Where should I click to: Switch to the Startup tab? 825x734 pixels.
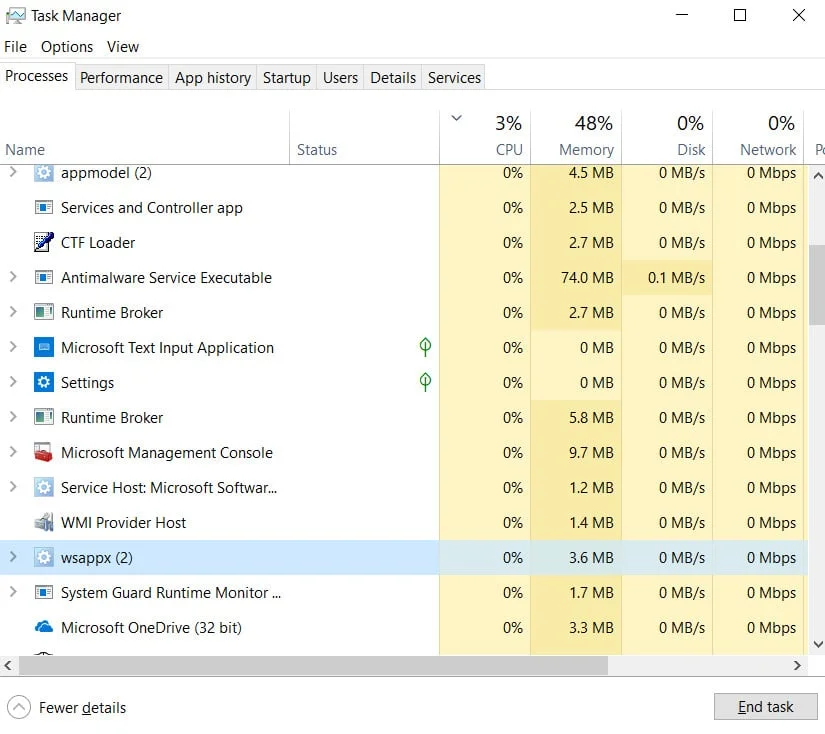[x=287, y=78]
